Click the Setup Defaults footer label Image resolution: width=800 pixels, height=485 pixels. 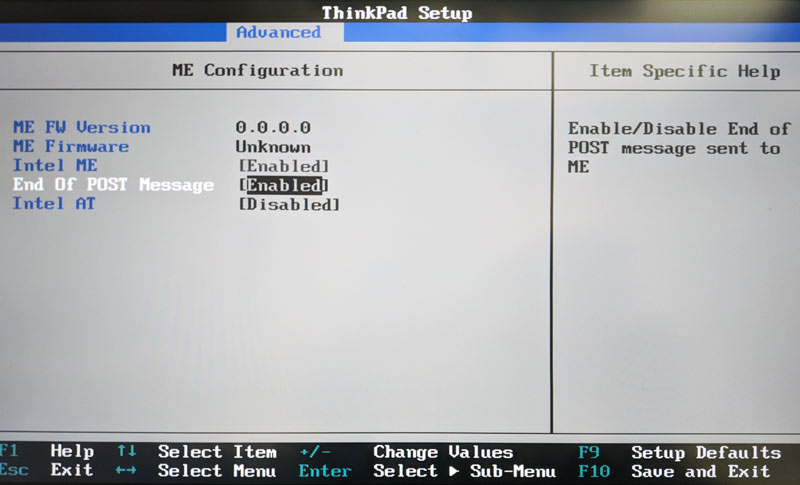pos(706,452)
